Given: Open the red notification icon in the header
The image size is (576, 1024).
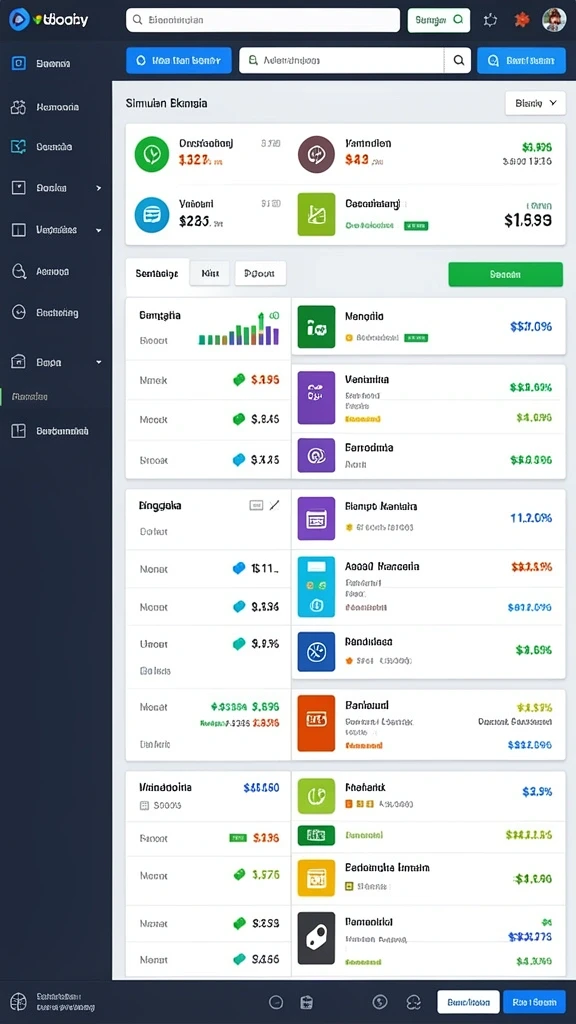Looking at the screenshot, I should tap(522, 20).
